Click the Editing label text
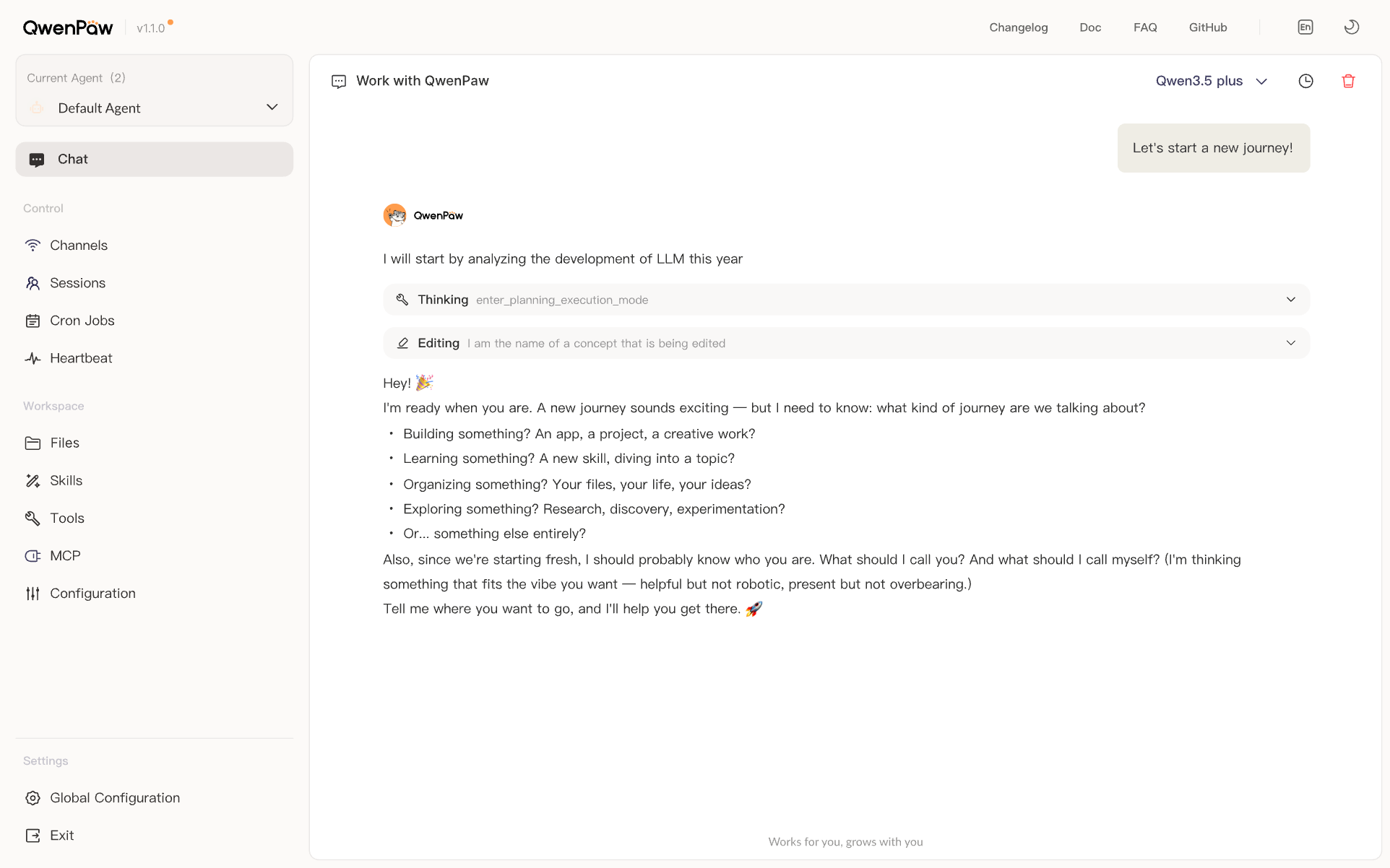The image size is (1390, 868). (439, 343)
